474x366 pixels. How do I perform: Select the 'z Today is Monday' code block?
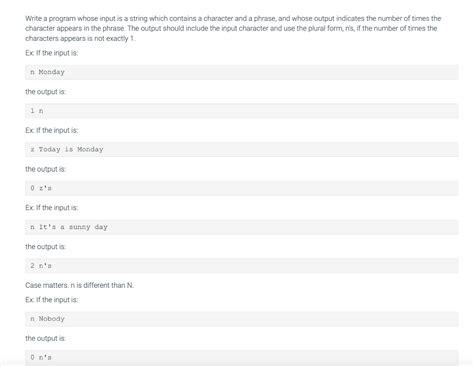coord(242,149)
